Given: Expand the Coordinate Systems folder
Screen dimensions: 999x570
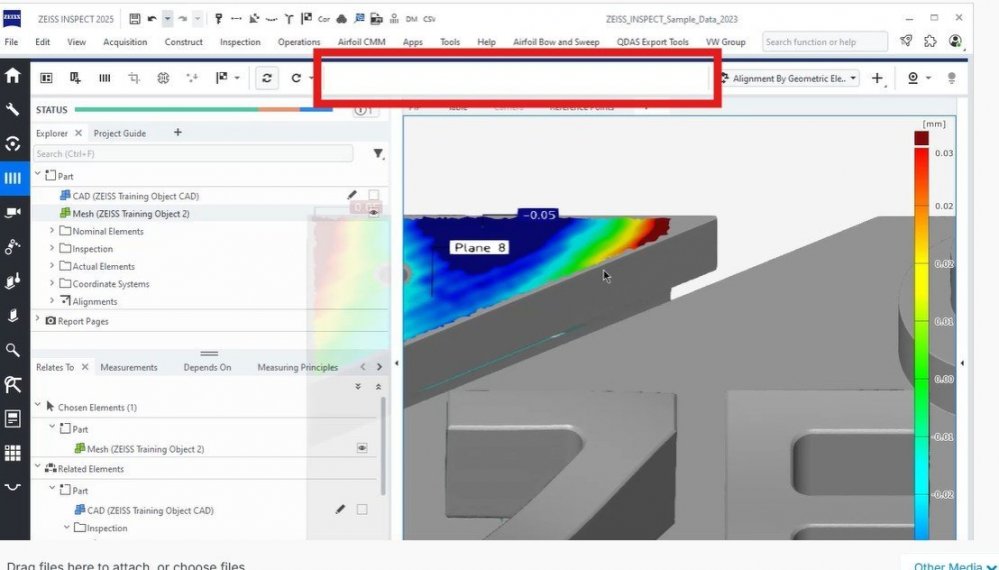Looking at the screenshot, I should [52, 283].
